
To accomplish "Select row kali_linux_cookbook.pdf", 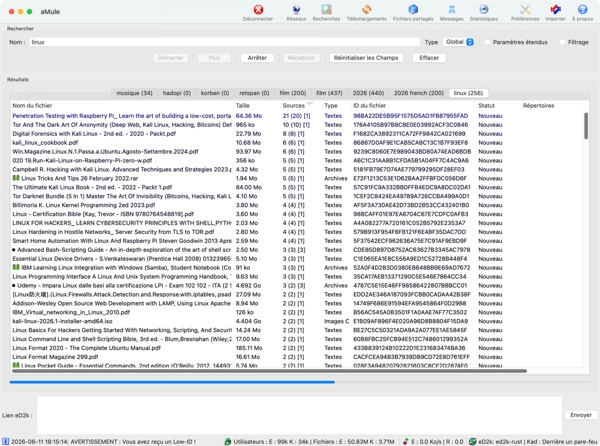I will tap(297, 142).
